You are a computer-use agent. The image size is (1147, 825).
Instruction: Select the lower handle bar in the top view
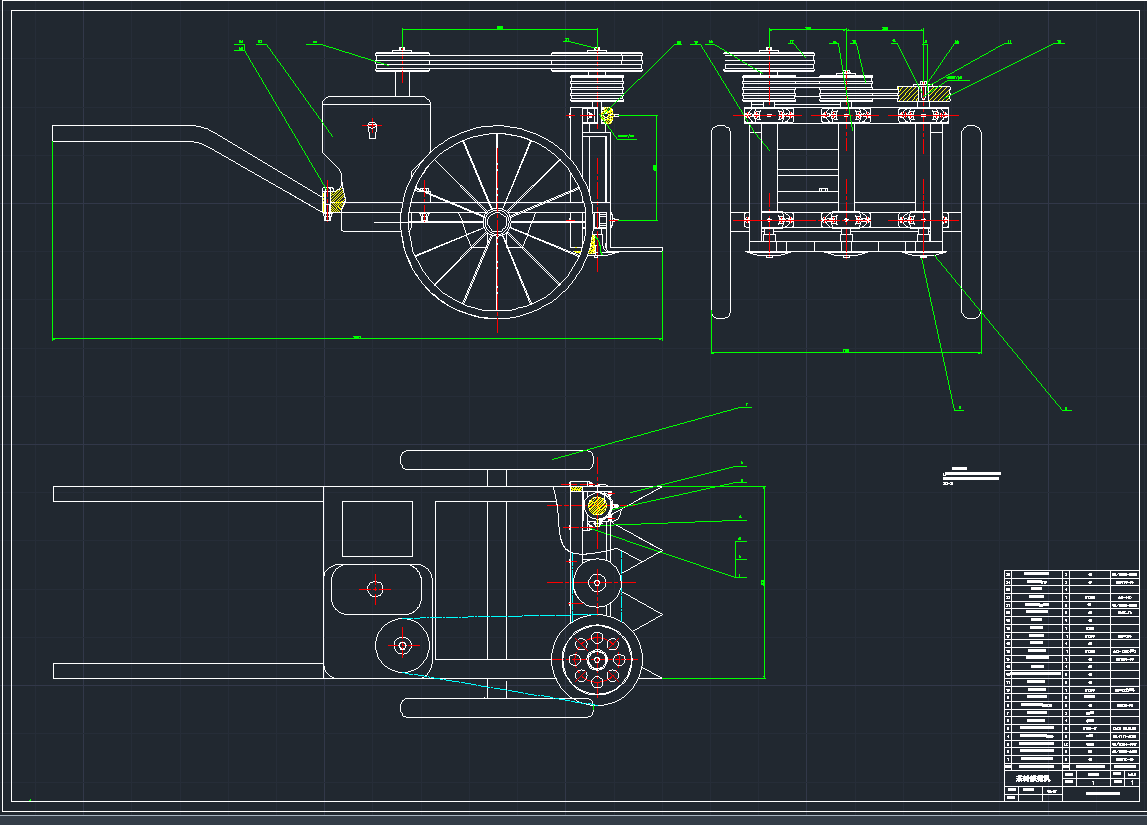point(188,671)
